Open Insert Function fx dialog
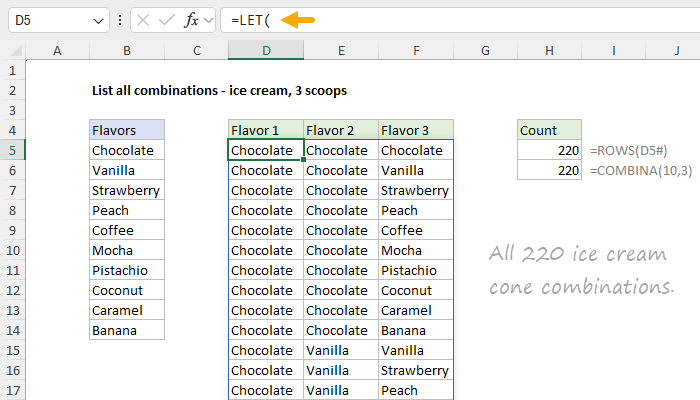 (191, 21)
